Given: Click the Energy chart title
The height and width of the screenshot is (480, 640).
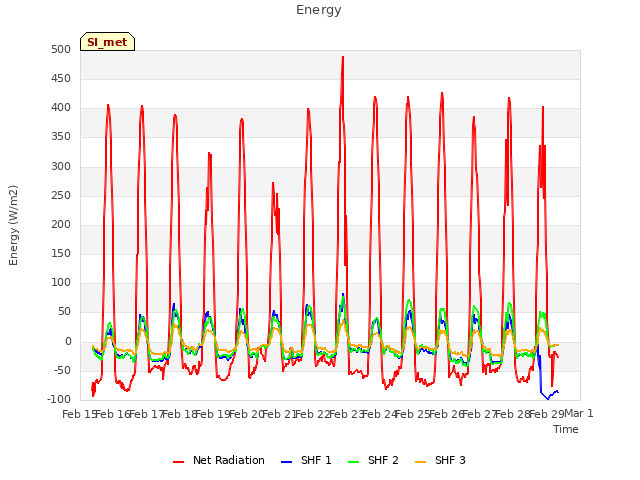Looking at the screenshot, I should coord(319,10).
